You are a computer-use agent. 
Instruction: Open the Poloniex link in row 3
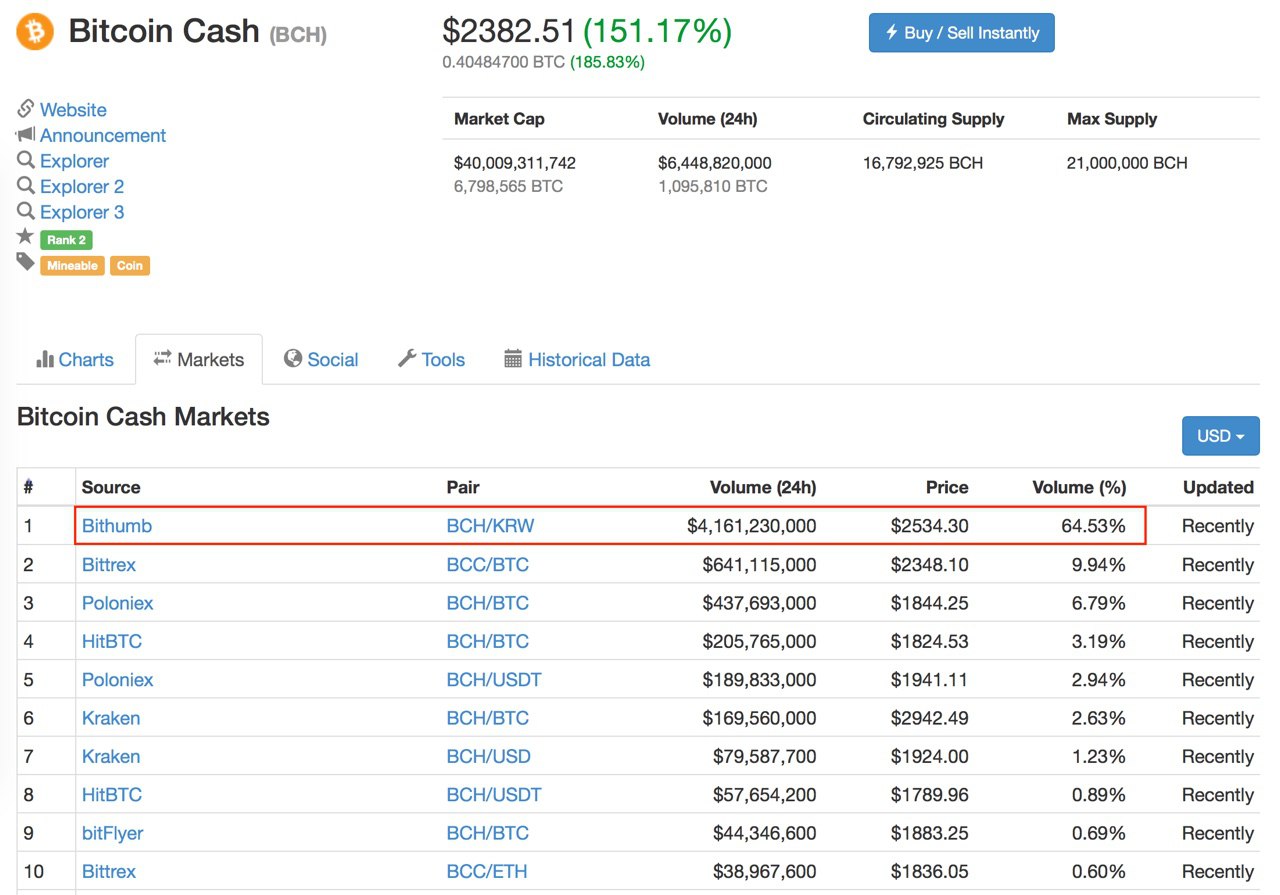[118, 603]
